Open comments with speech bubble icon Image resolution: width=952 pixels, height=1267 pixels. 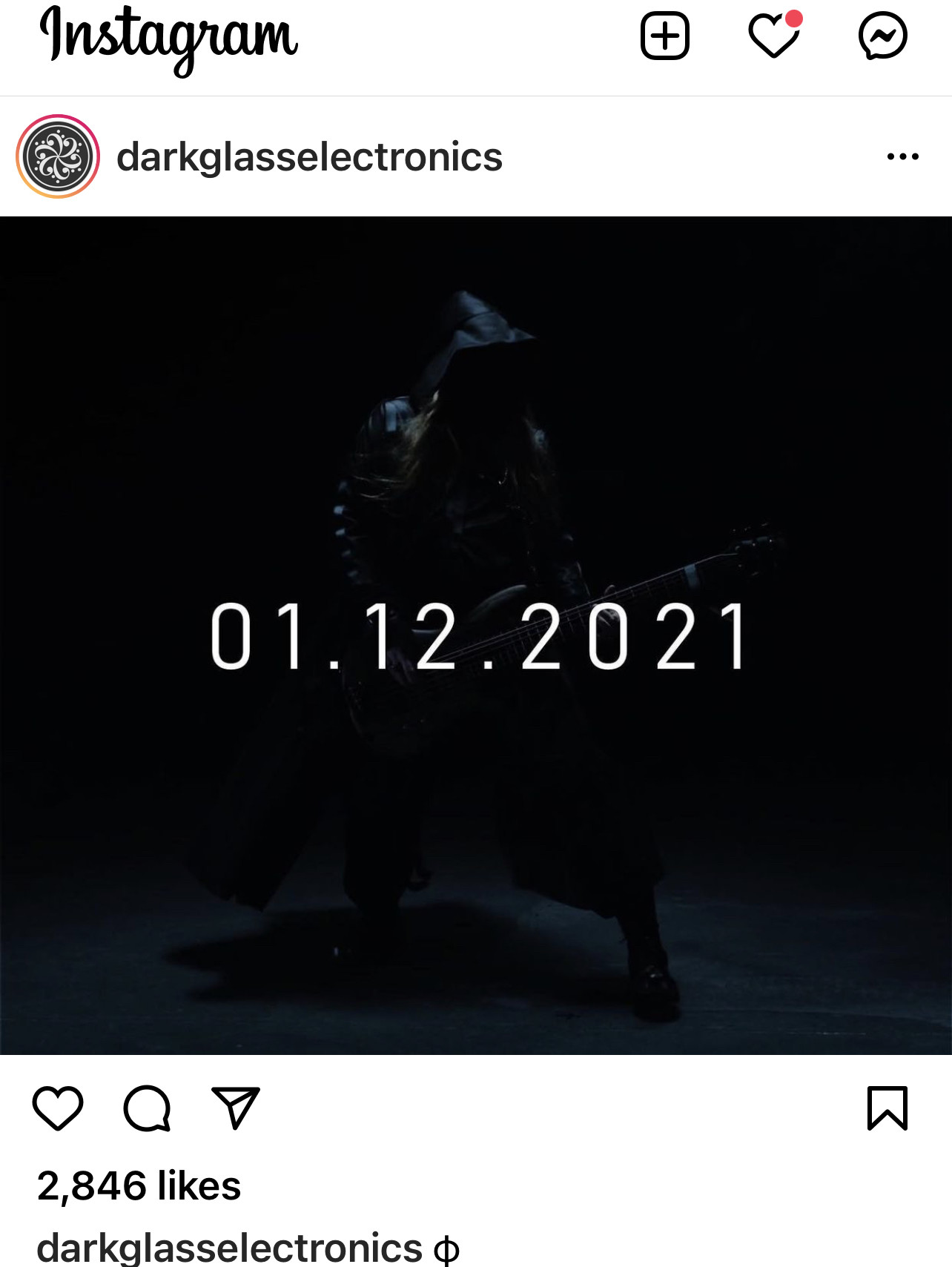[x=147, y=1108]
